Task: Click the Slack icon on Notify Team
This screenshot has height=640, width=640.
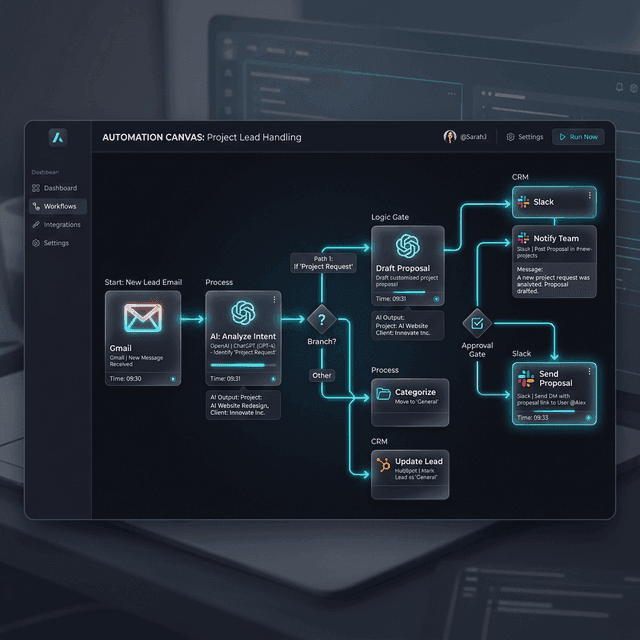Action: coord(523,238)
